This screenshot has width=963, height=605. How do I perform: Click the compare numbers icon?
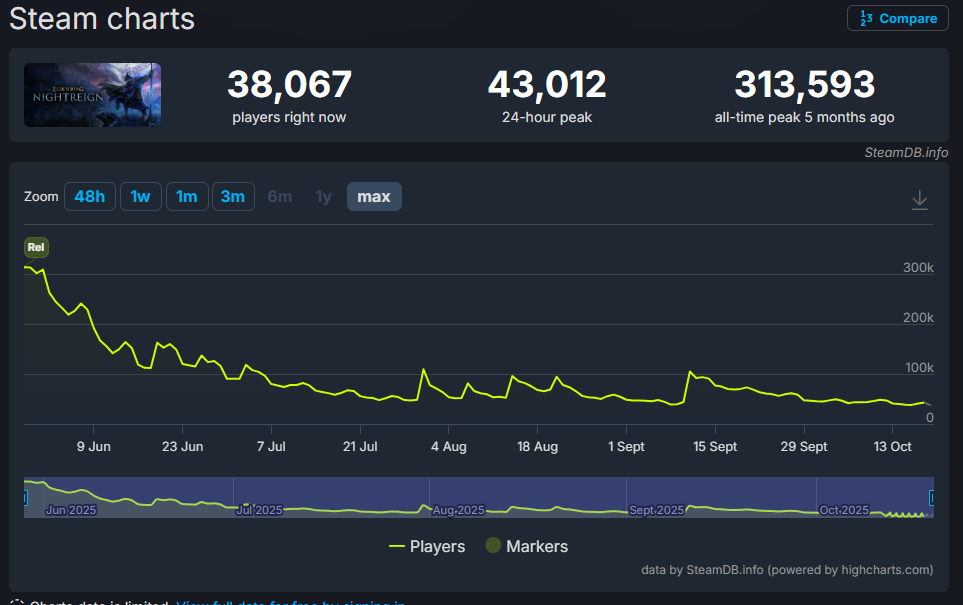(866, 18)
